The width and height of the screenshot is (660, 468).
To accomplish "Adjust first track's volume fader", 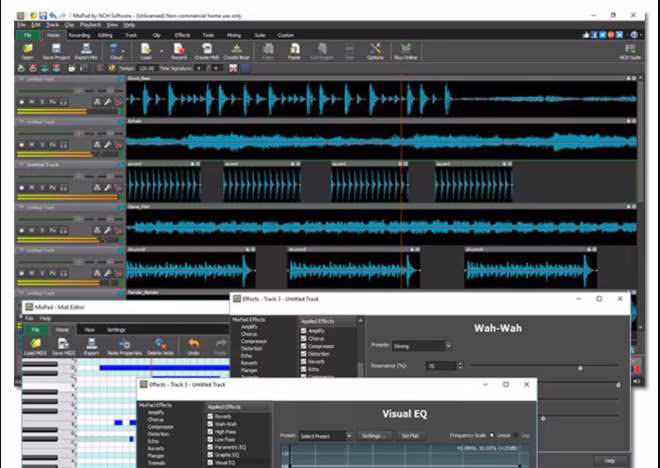I will 79,90.
